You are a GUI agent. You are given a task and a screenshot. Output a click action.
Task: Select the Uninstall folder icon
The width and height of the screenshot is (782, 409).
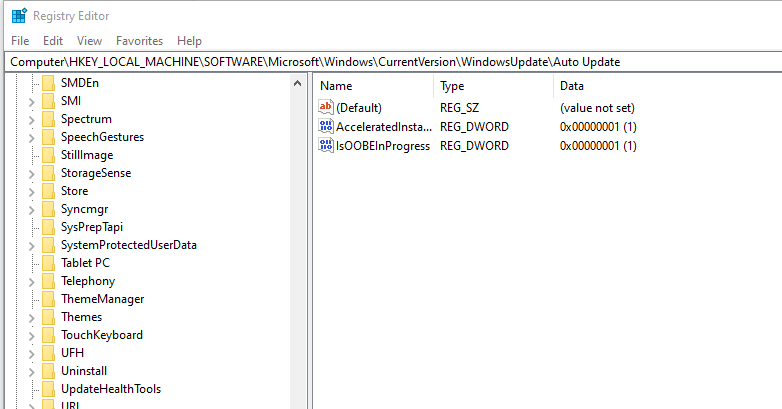(x=48, y=371)
